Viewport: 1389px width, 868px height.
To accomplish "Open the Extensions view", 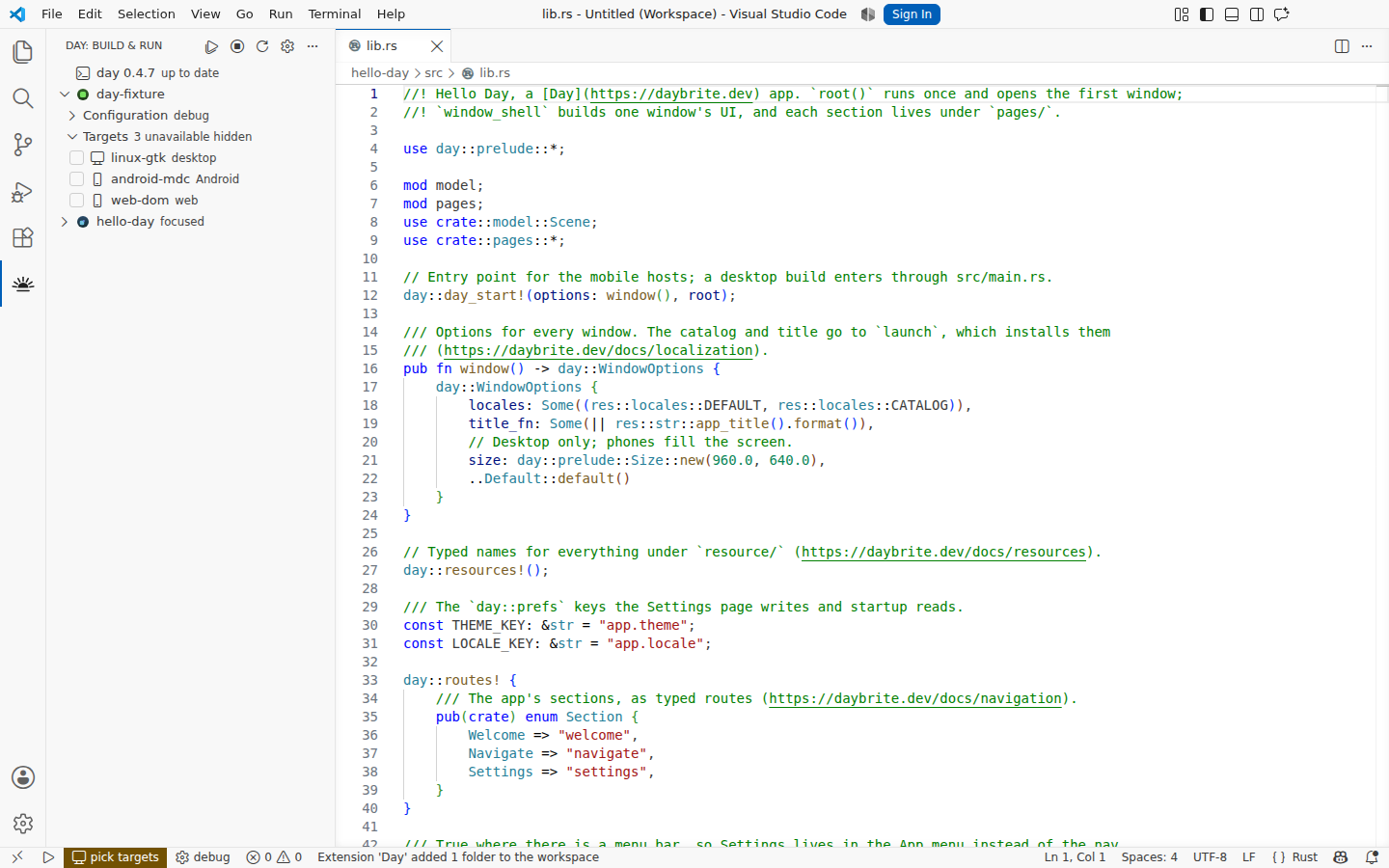I will click(23, 237).
